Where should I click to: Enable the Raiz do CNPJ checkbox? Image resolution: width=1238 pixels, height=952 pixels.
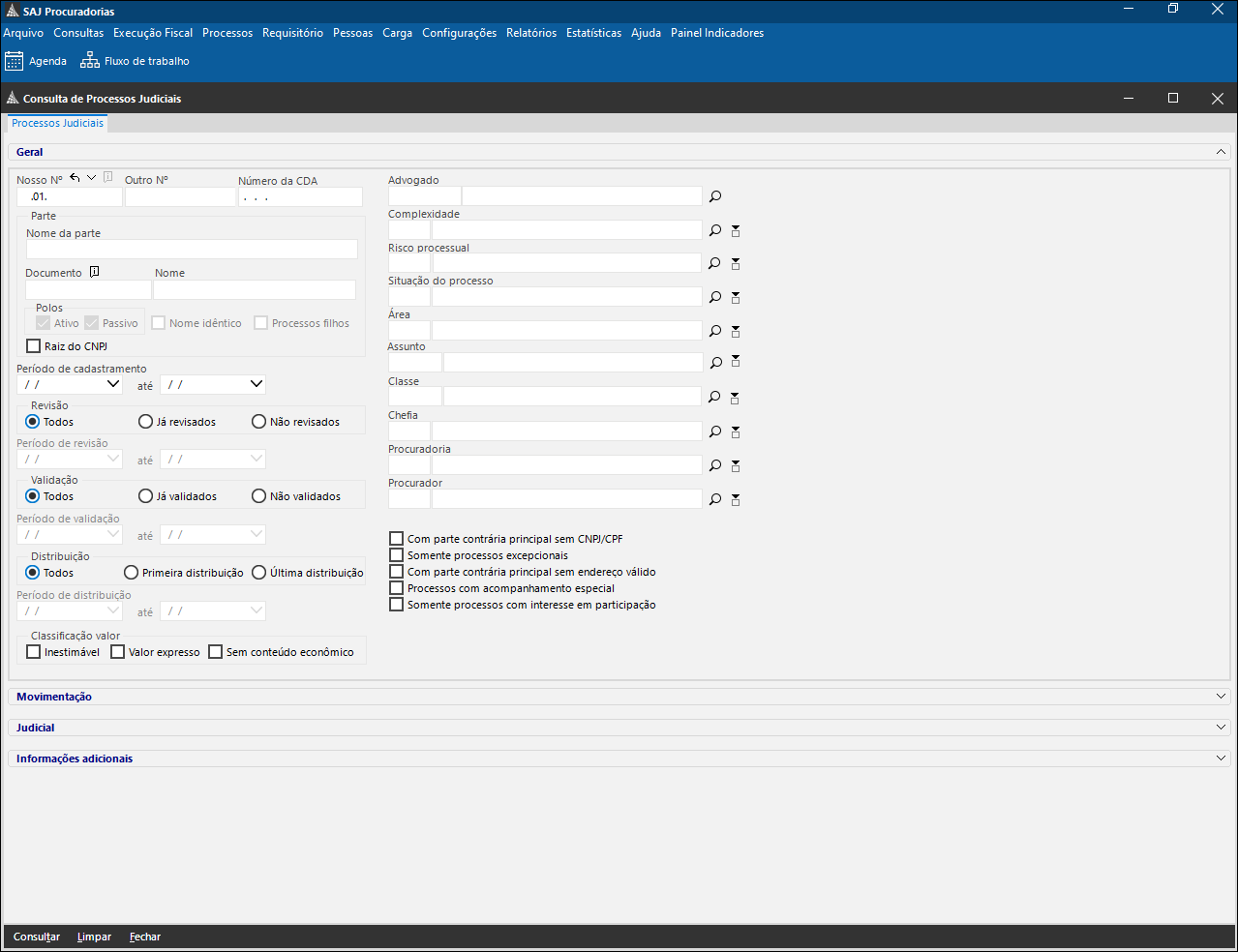34,346
